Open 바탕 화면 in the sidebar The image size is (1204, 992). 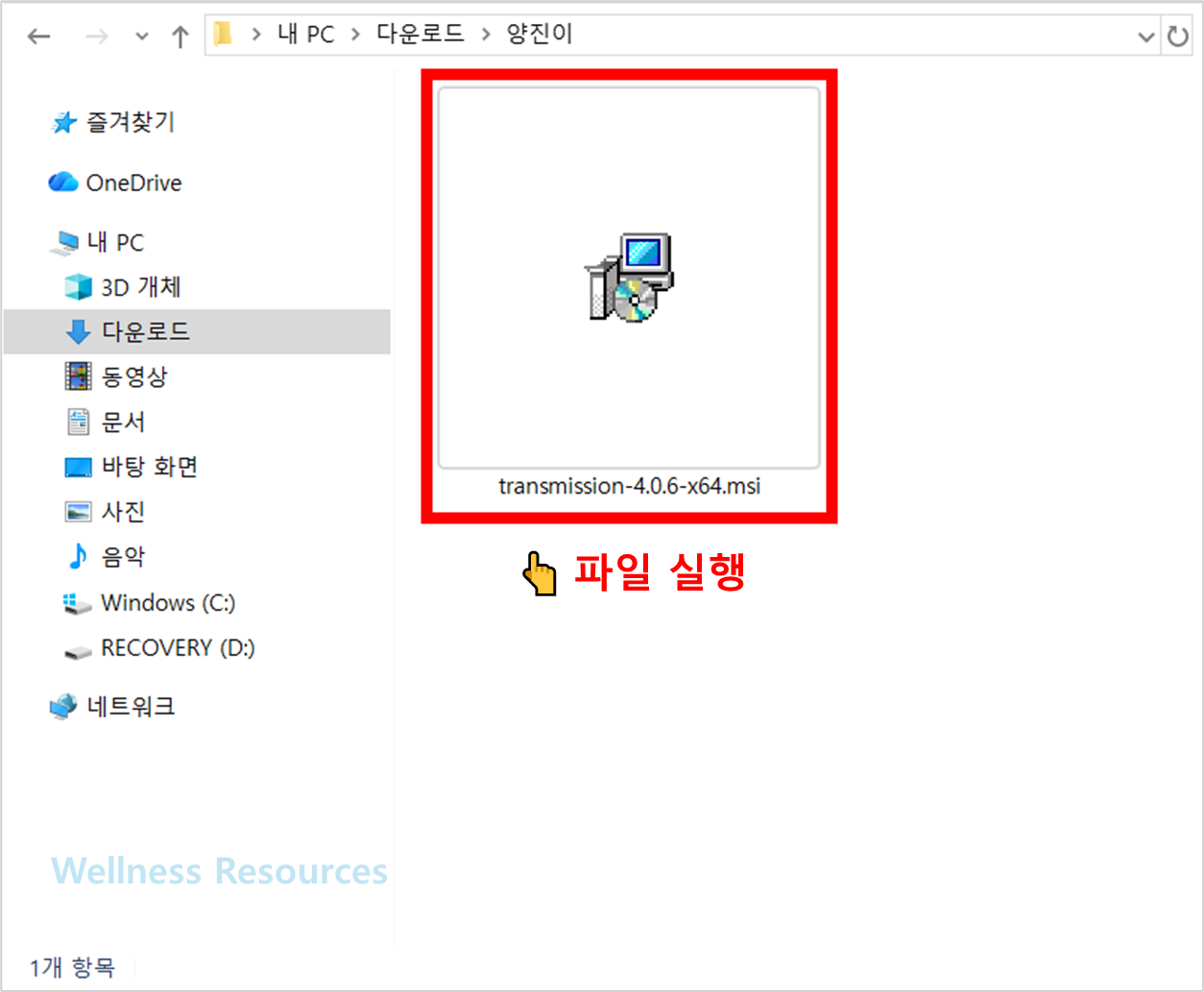[150, 467]
